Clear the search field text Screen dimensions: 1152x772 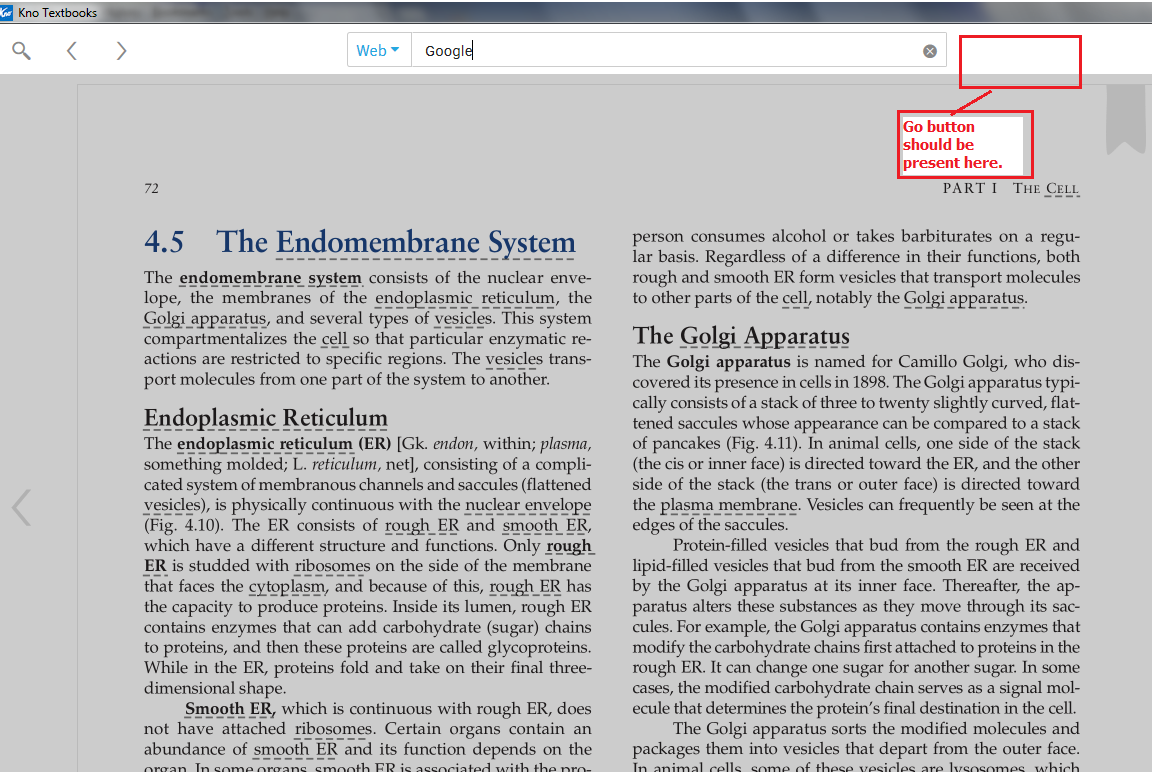coord(929,51)
